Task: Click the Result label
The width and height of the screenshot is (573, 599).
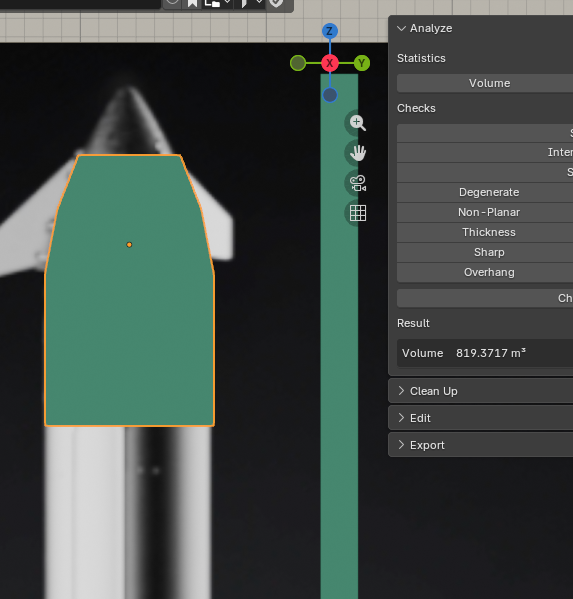Action: tap(413, 324)
